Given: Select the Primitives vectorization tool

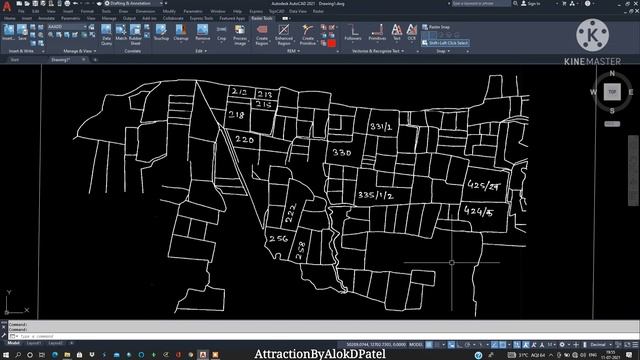Looking at the screenshot, I should coord(377,33).
